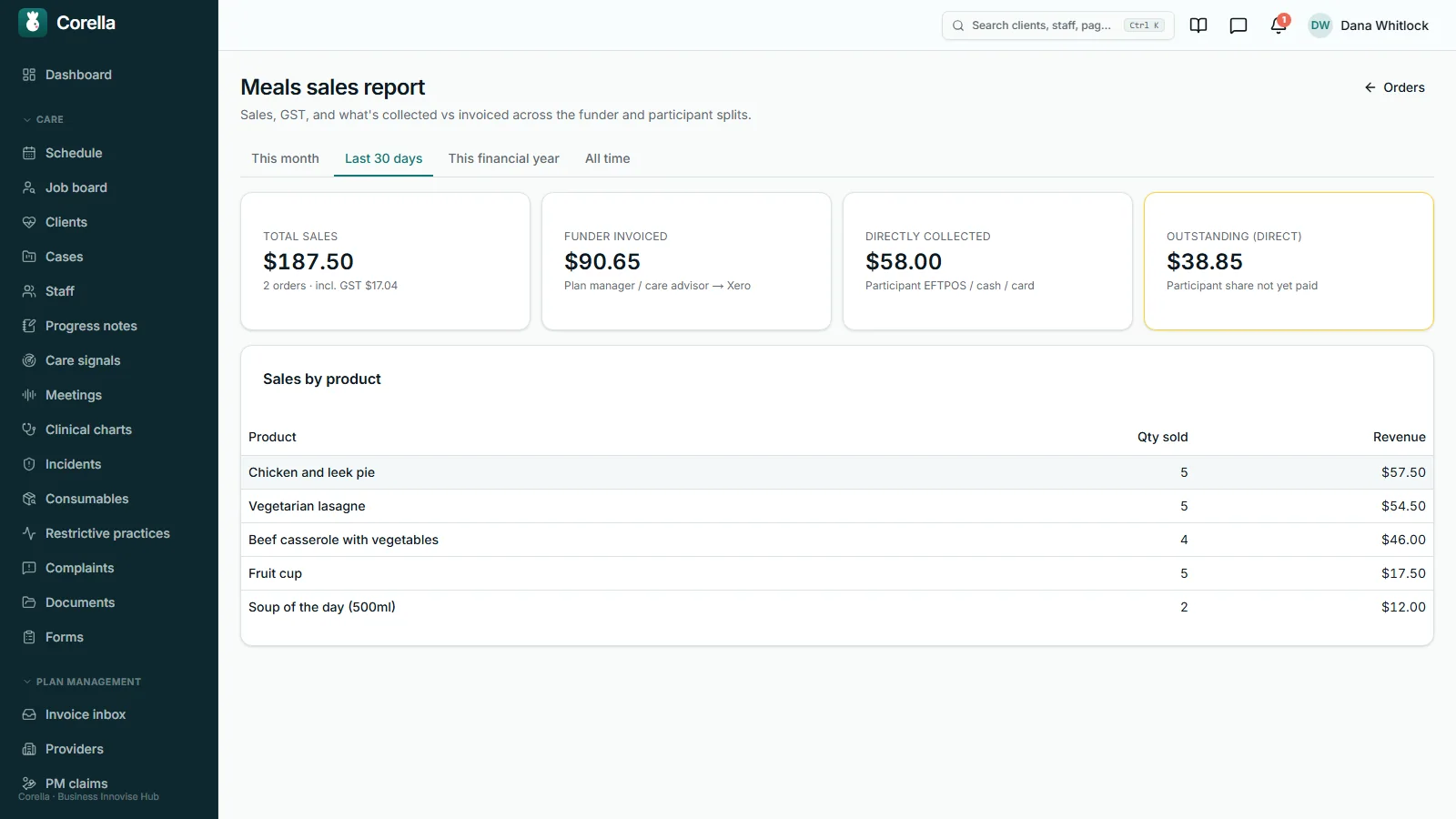Show the All time tab

607,158
